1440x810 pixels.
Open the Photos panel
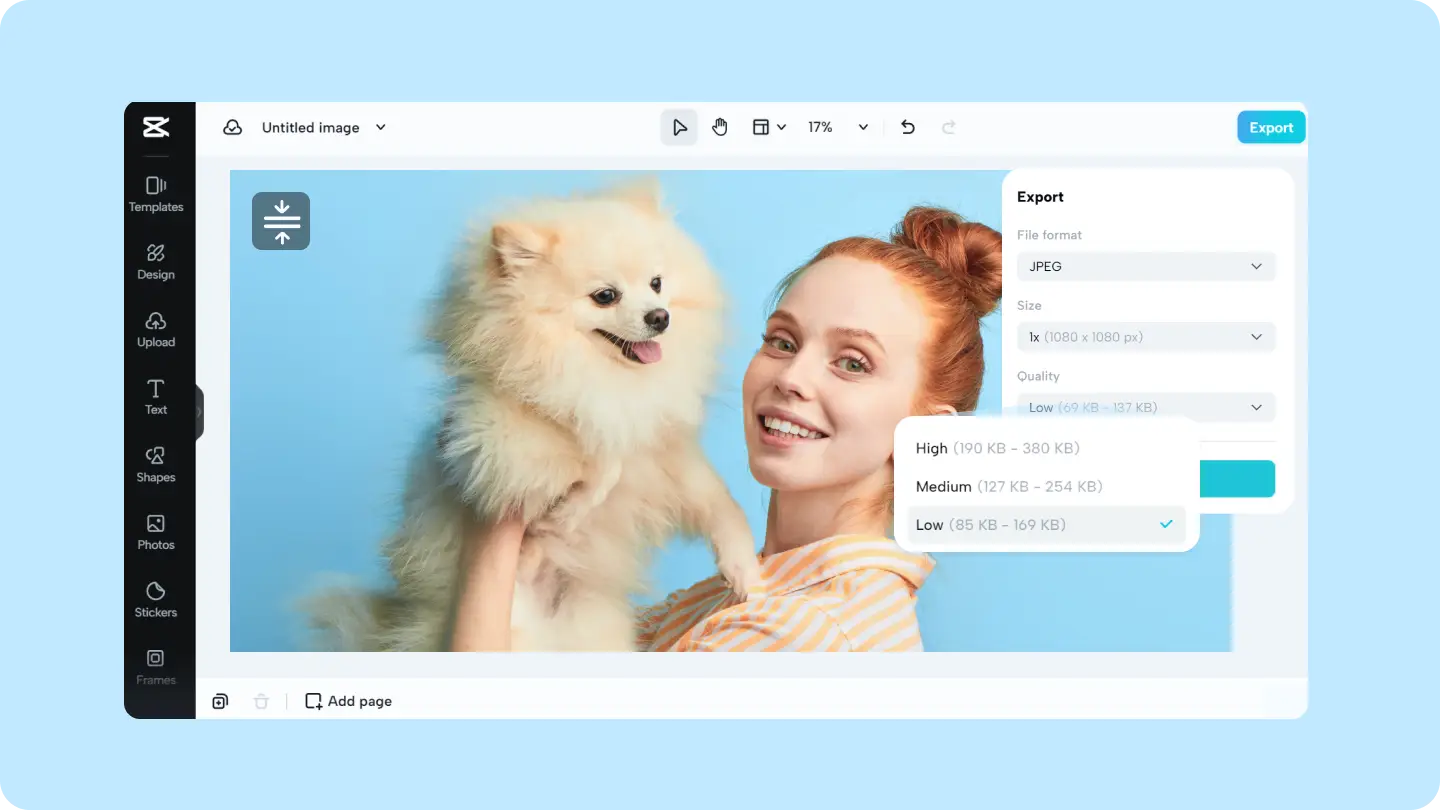(156, 531)
